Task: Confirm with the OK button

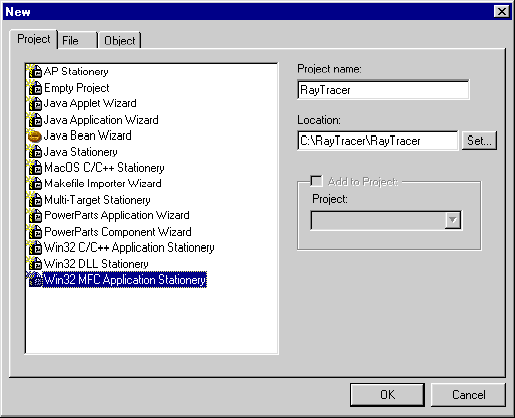Action: coord(387,395)
